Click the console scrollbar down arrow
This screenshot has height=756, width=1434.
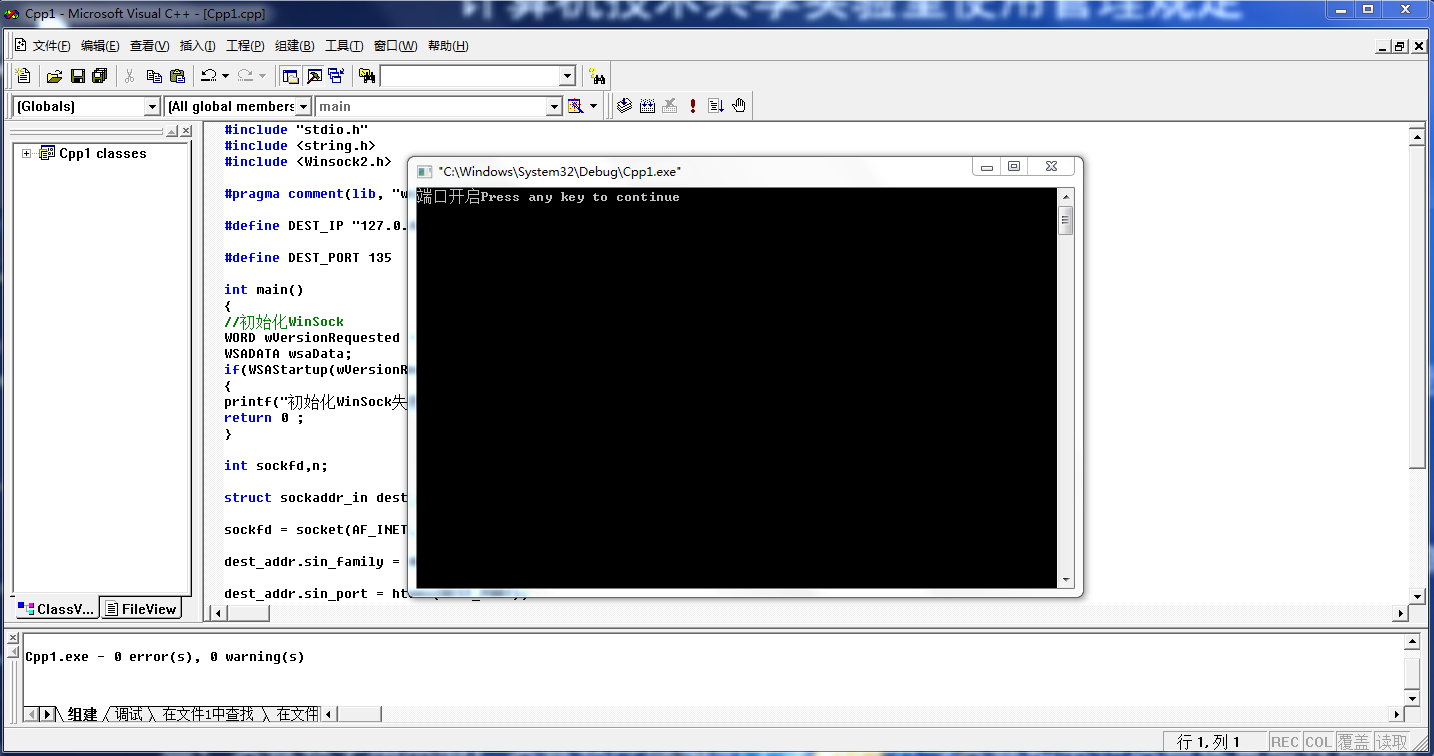click(x=1066, y=580)
